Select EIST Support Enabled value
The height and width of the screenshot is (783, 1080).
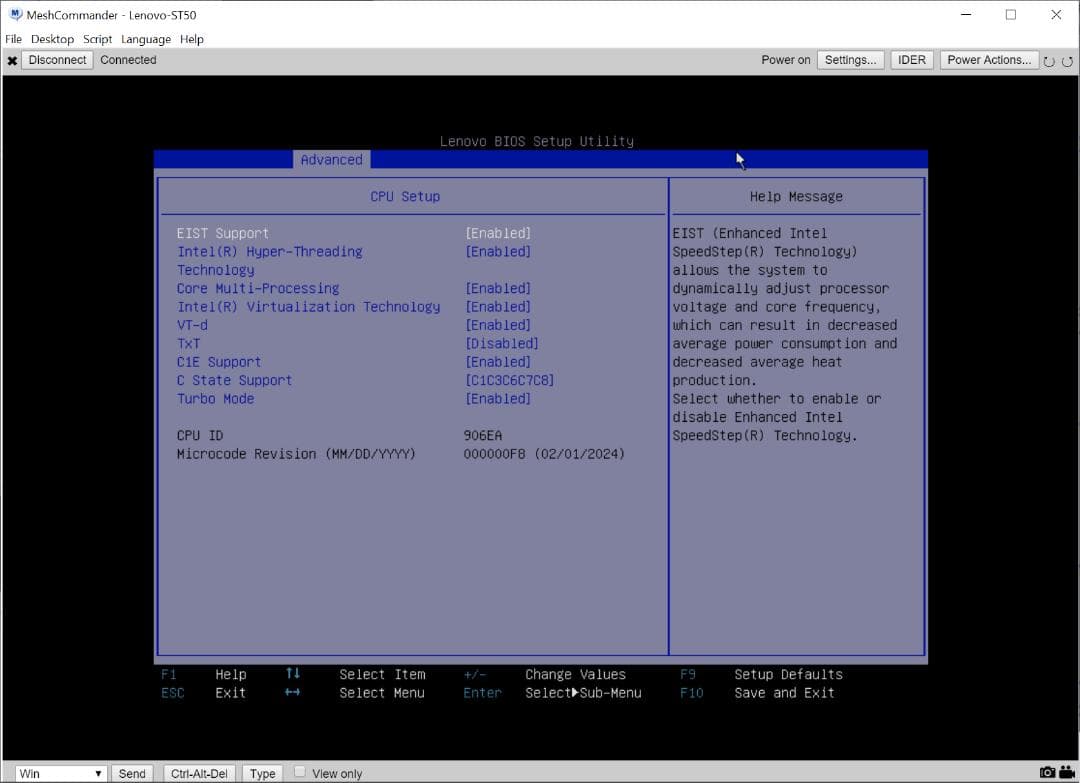[x=498, y=232]
